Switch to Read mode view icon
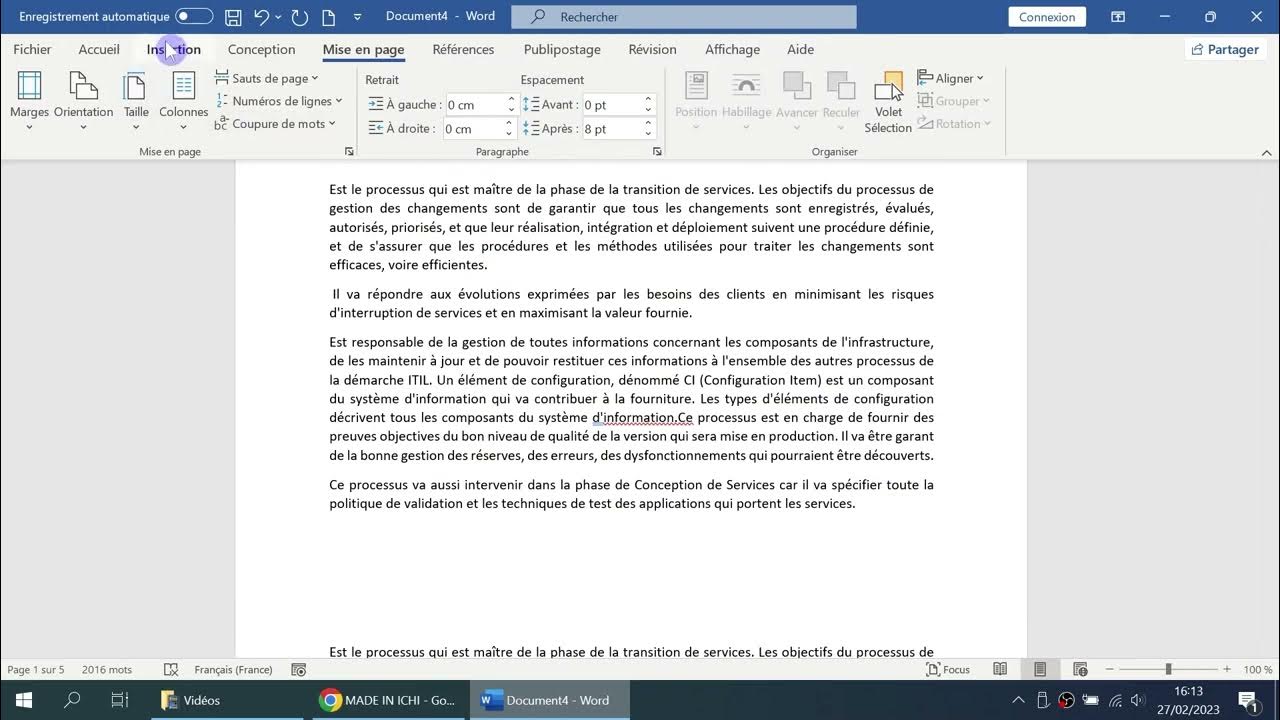Screen dimensions: 1280x720 pos(1000,670)
